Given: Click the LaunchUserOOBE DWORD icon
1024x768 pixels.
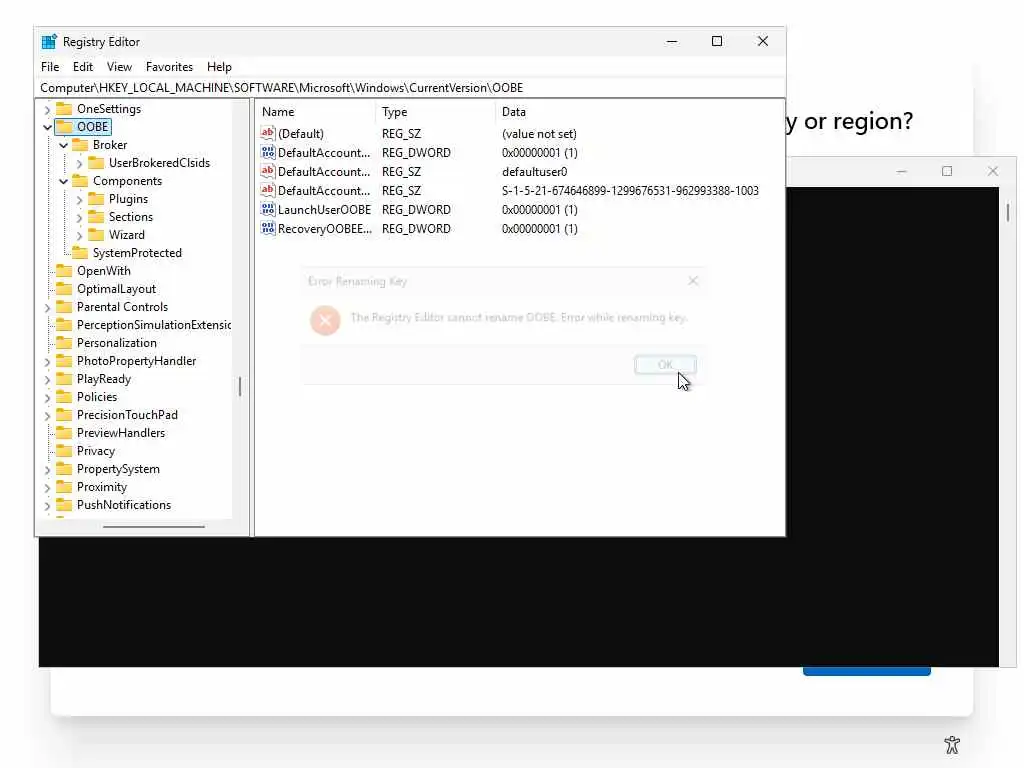Looking at the screenshot, I should click(x=268, y=210).
